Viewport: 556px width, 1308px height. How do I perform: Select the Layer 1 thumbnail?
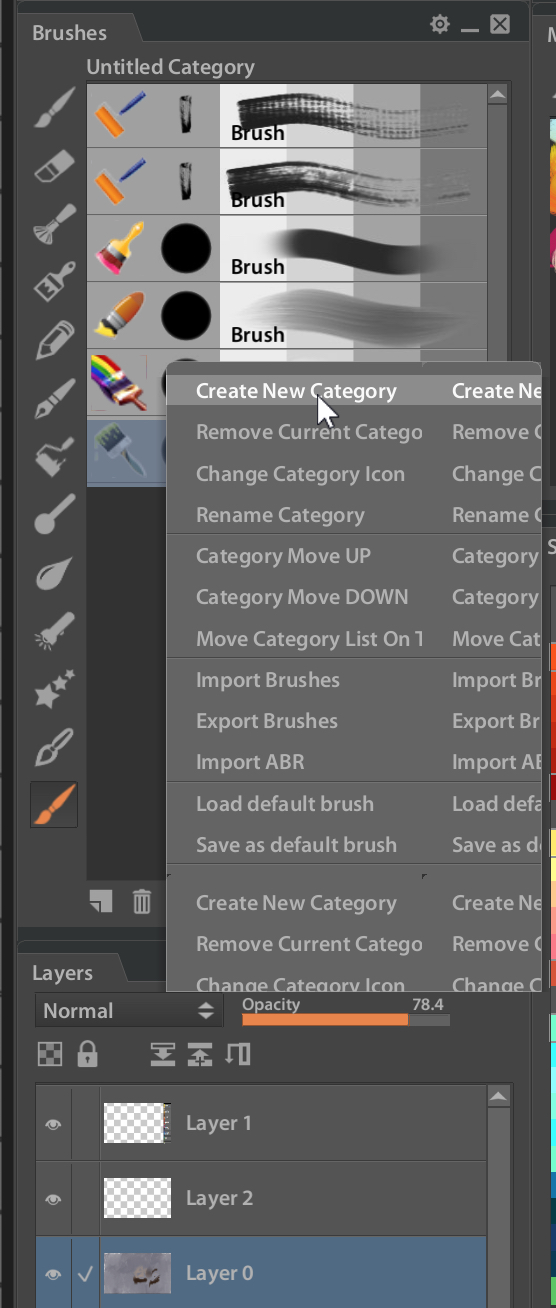coord(138,1123)
